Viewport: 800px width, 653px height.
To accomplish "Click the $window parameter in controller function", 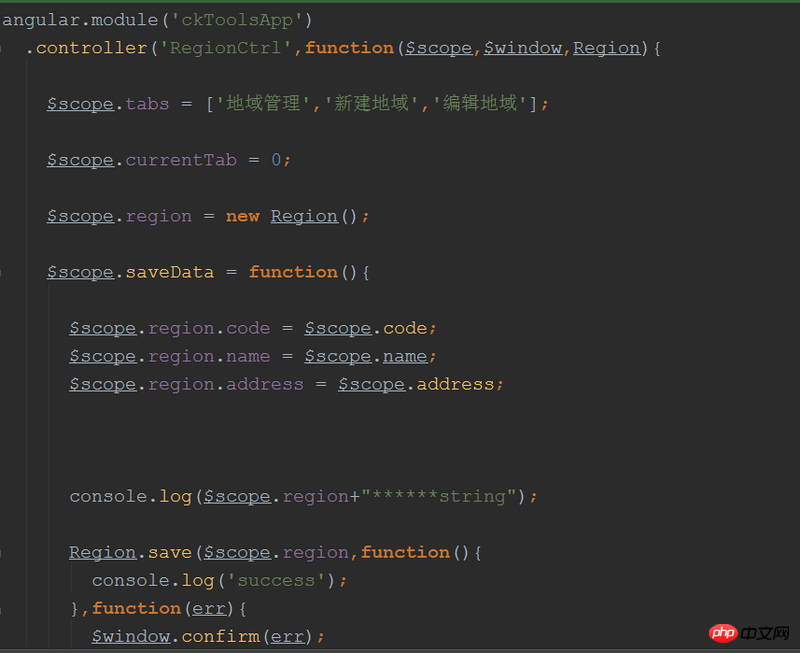I will point(522,48).
